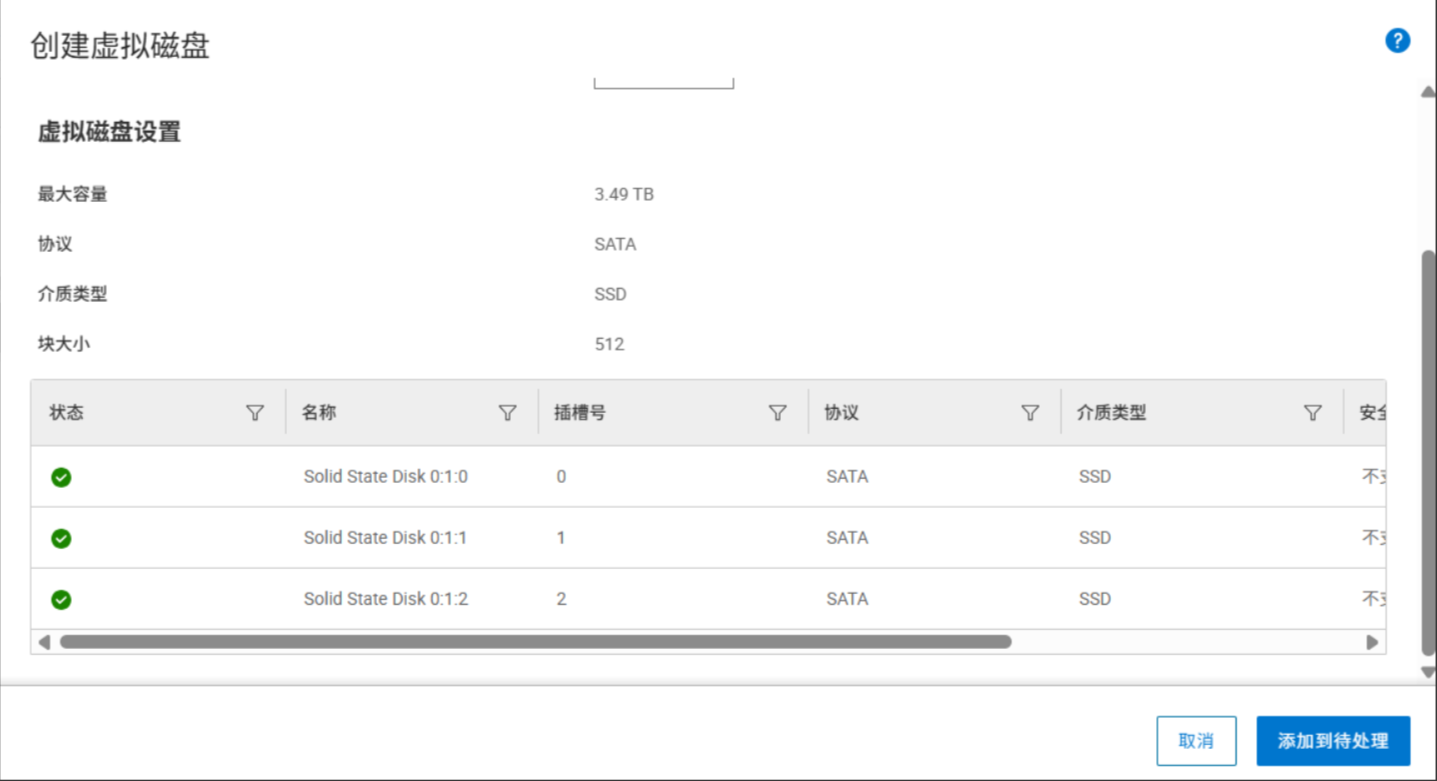Click the left arrow of the horizontal scrollbar
1437x781 pixels.
point(43,641)
